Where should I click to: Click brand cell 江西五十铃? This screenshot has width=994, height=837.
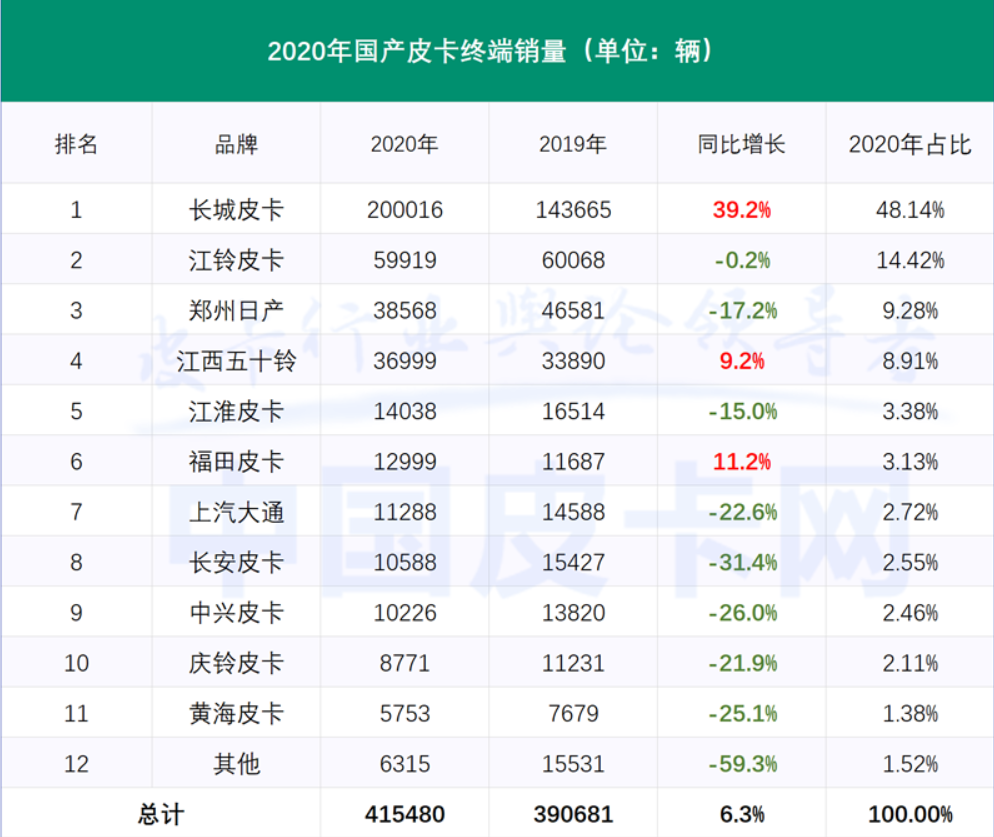[x=236, y=361]
